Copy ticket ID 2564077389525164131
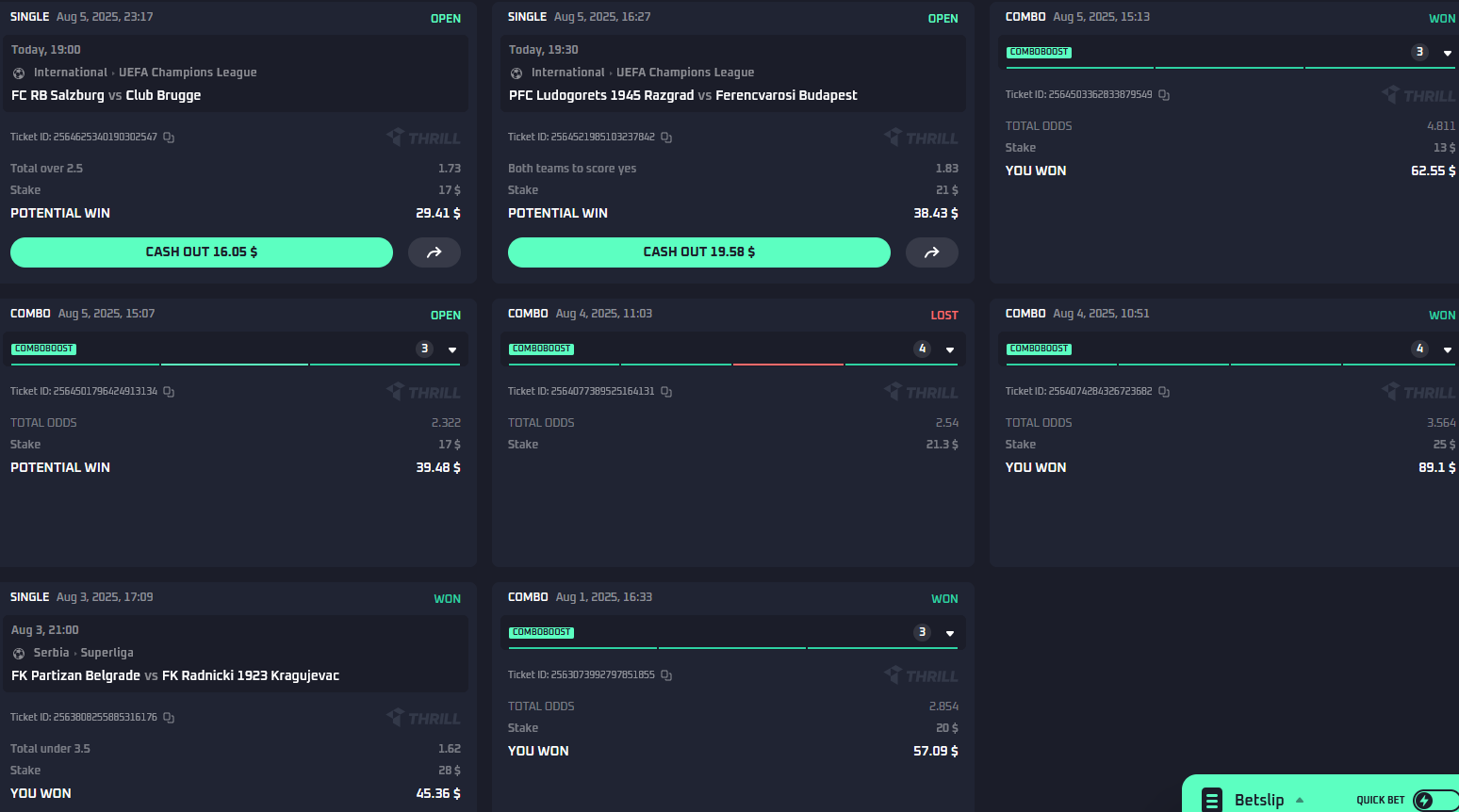The image size is (1459, 812). pyautogui.click(x=666, y=392)
